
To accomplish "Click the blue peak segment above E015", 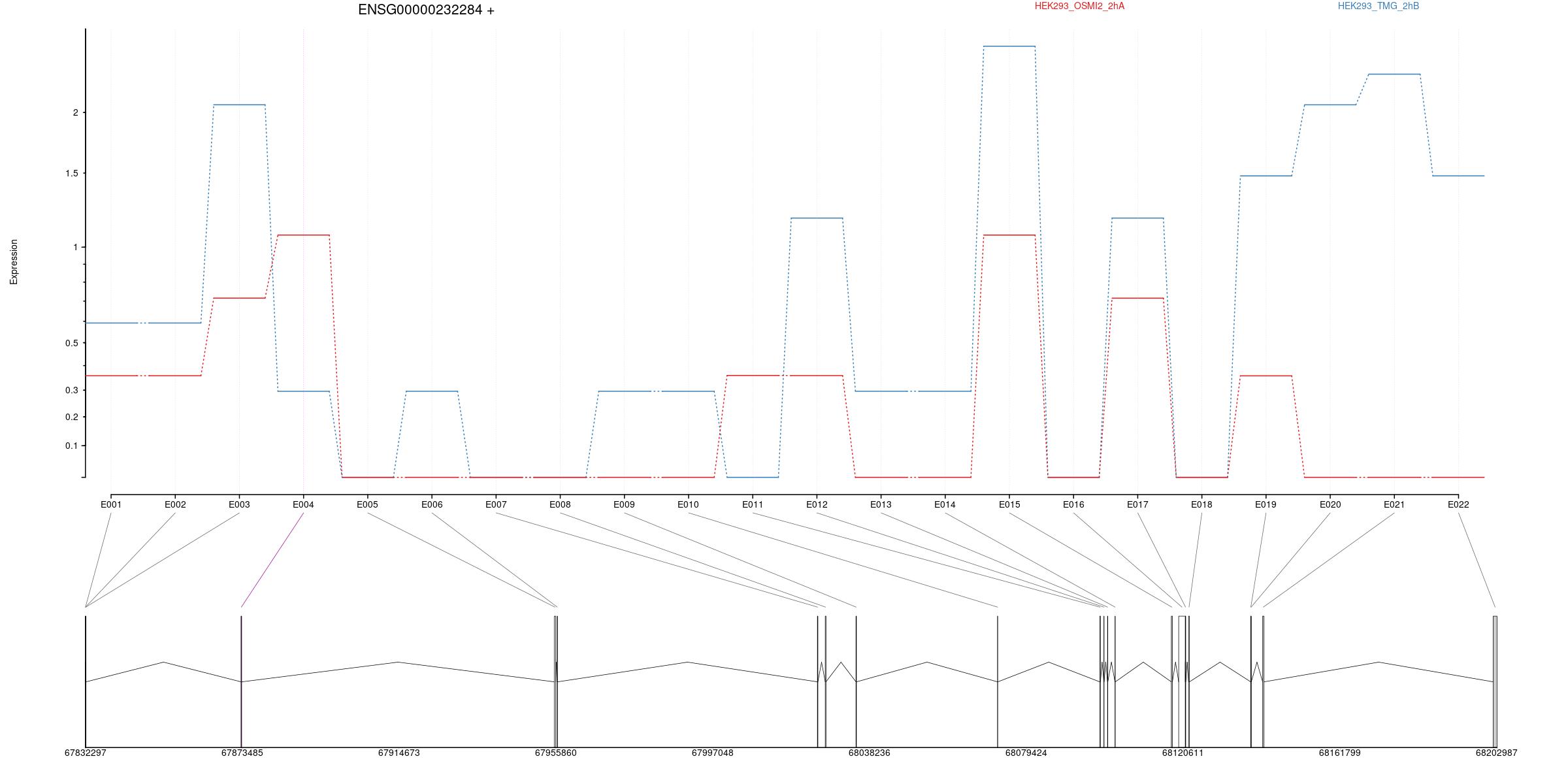I will click(1009, 46).
